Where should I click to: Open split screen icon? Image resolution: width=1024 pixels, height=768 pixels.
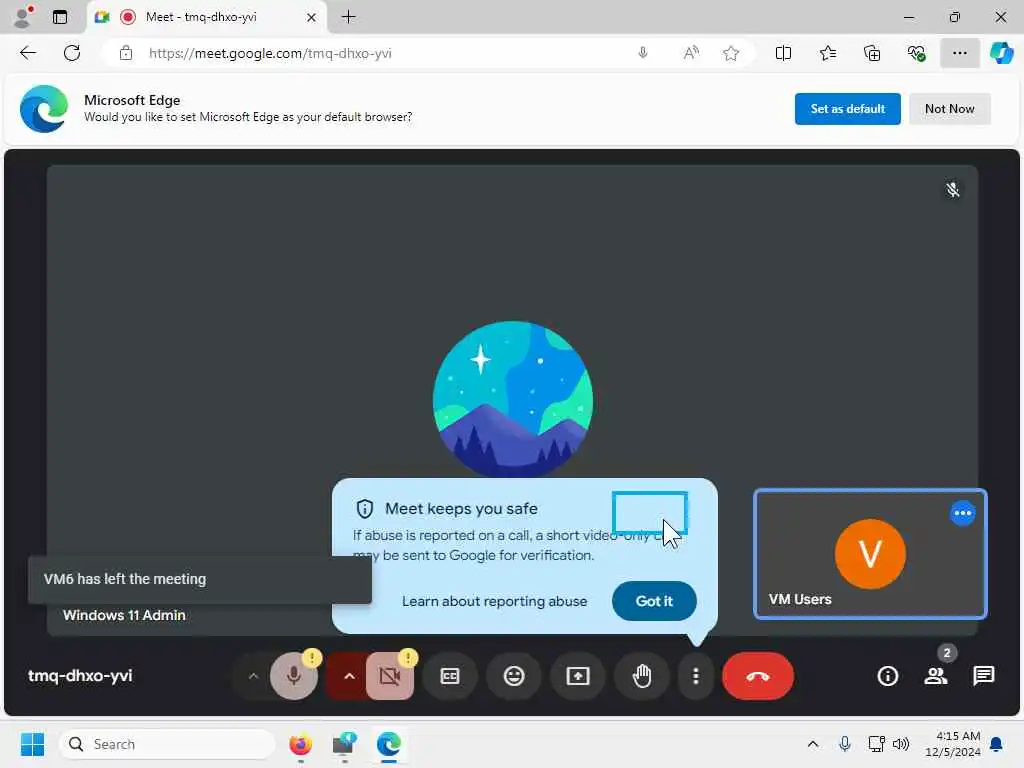click(x=783, y=53)
